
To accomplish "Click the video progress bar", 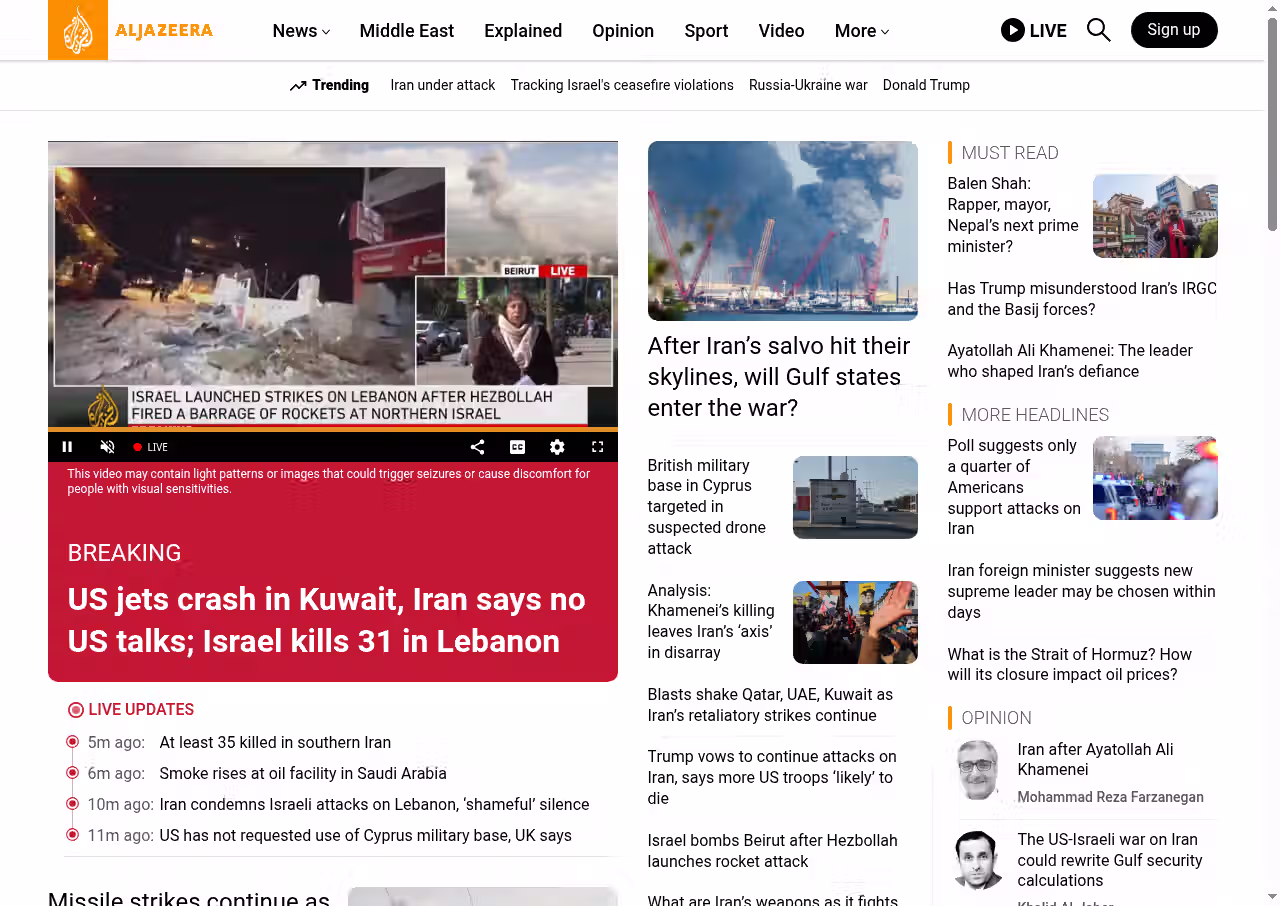I will pyautogui.click(x=332, y=430).
